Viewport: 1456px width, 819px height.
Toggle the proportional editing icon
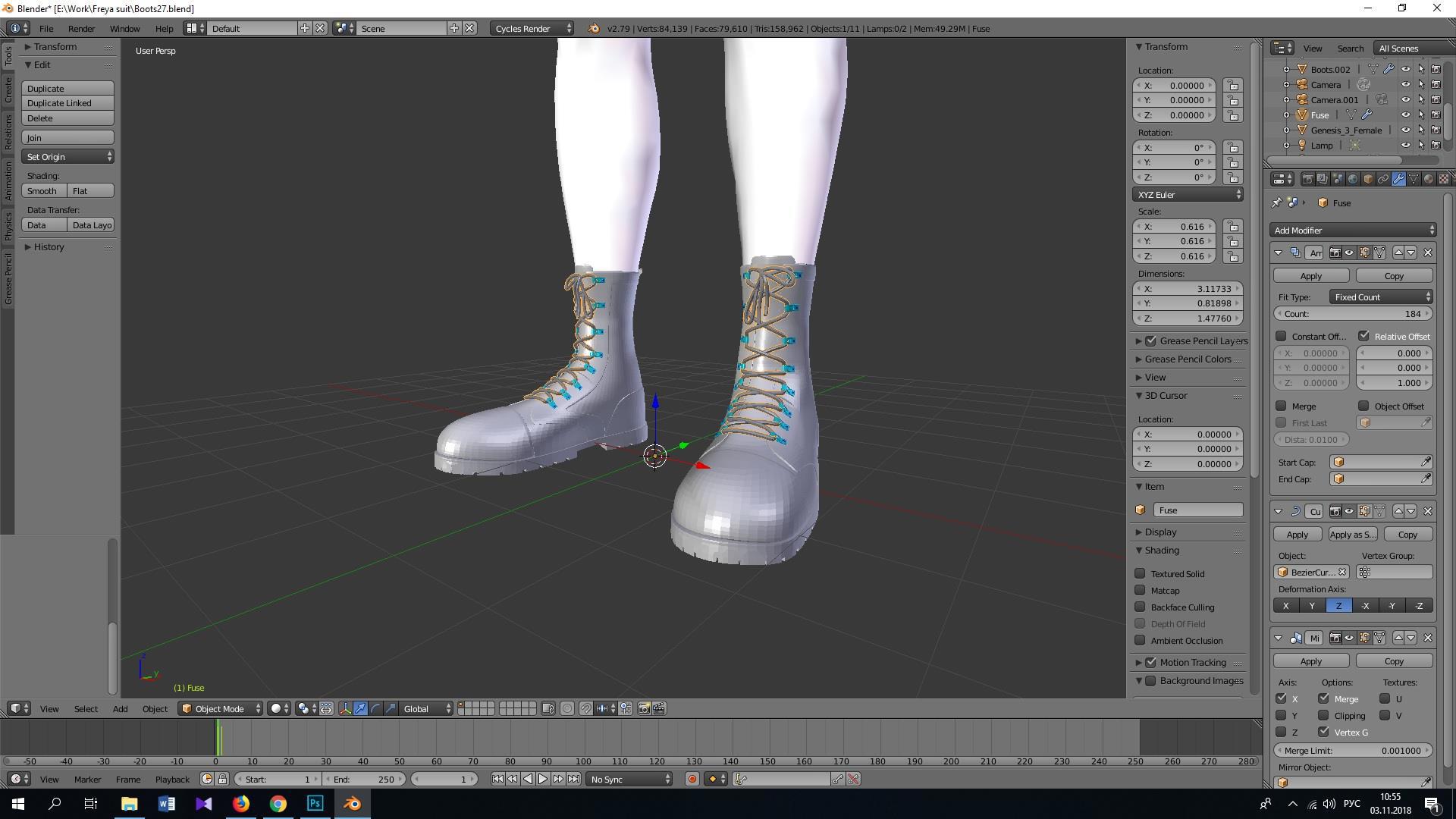point(567,708)
